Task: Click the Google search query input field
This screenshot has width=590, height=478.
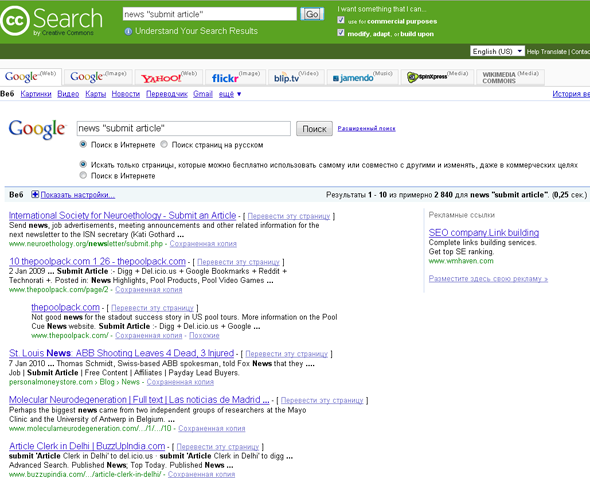Action: (x=184, y=128)
